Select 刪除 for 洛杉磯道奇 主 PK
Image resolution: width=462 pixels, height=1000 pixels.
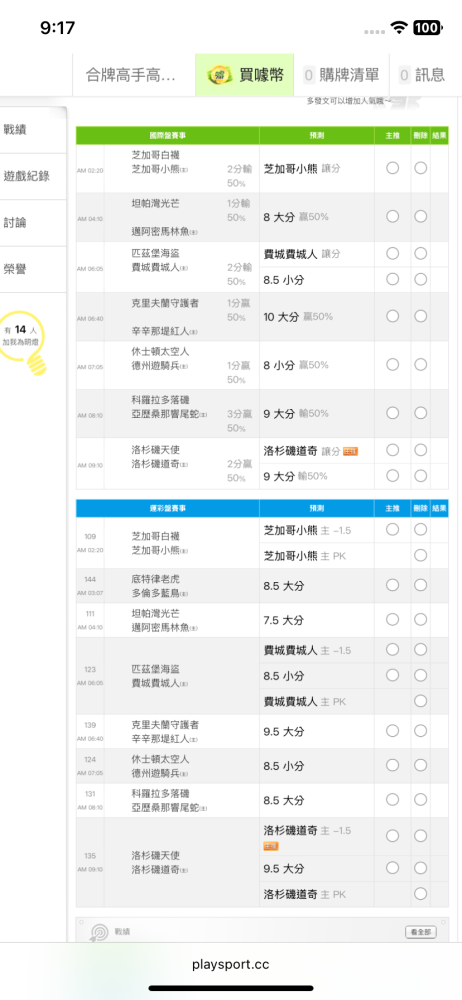(x=421, y=893)
